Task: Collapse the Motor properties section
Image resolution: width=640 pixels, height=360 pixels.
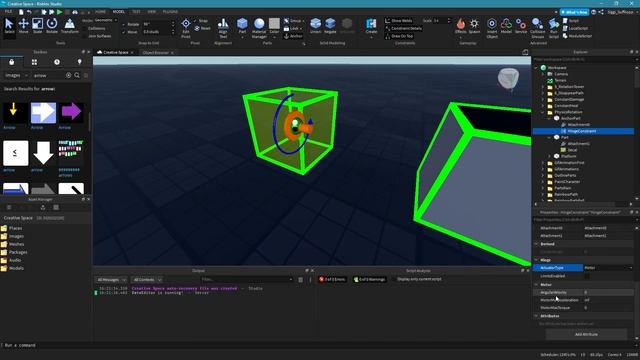Action: pyautogui.click(x=536, y=284)
